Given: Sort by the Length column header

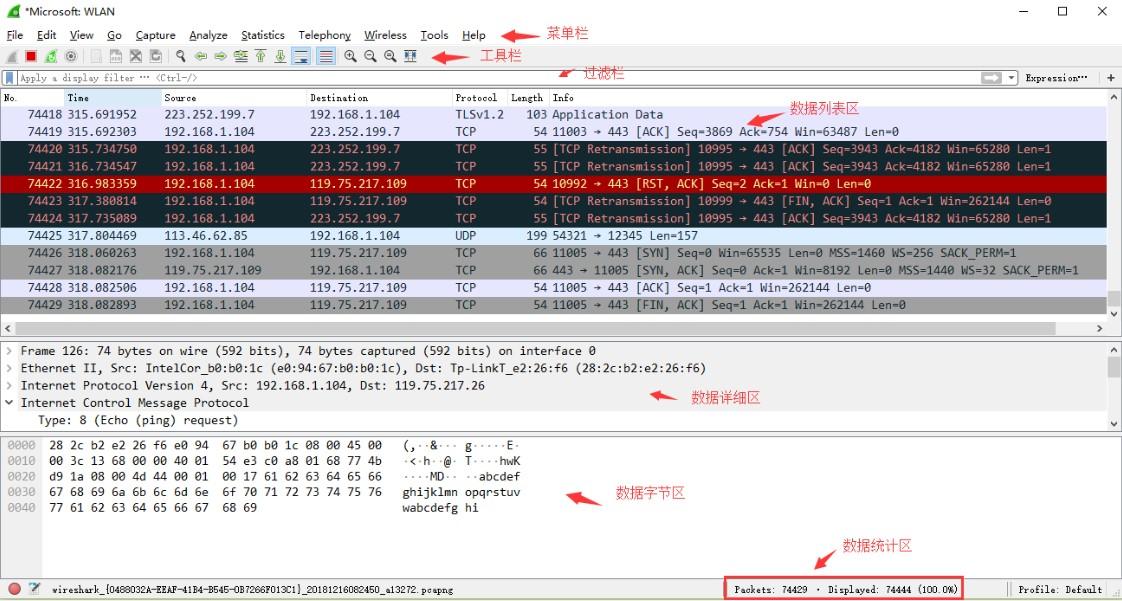Looking at the screenshot, I should coord(527,98).
